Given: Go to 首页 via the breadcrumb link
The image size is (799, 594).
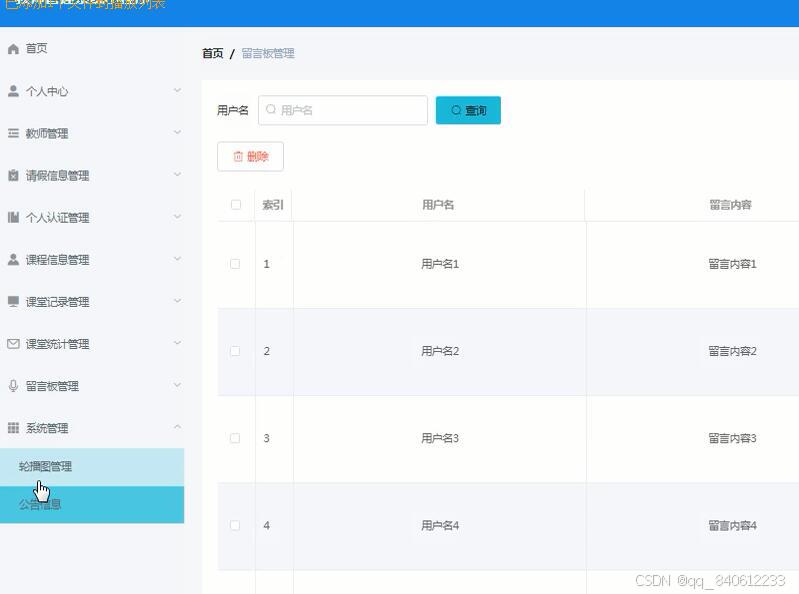Looking at the screenshot, I should [x=212, y=53].
